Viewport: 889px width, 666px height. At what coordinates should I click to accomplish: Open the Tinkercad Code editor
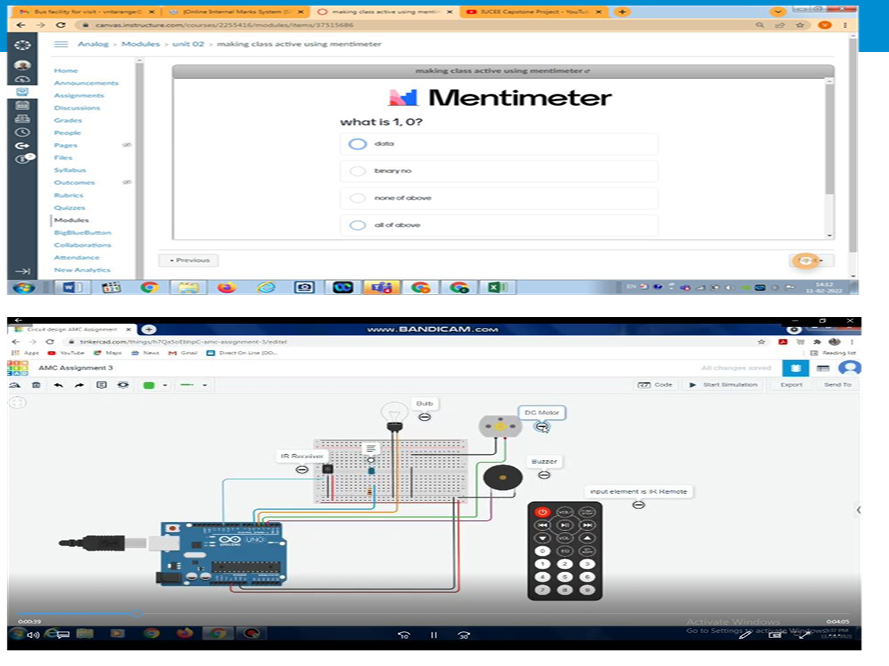click(x=655, y=384)
